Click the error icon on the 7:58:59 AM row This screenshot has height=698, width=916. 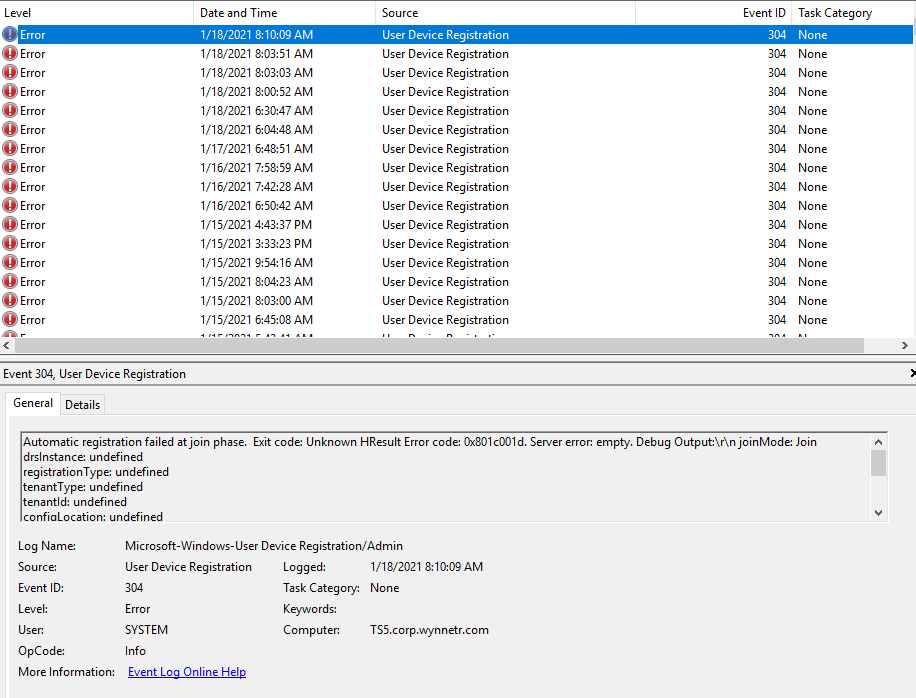pos(9,167)
